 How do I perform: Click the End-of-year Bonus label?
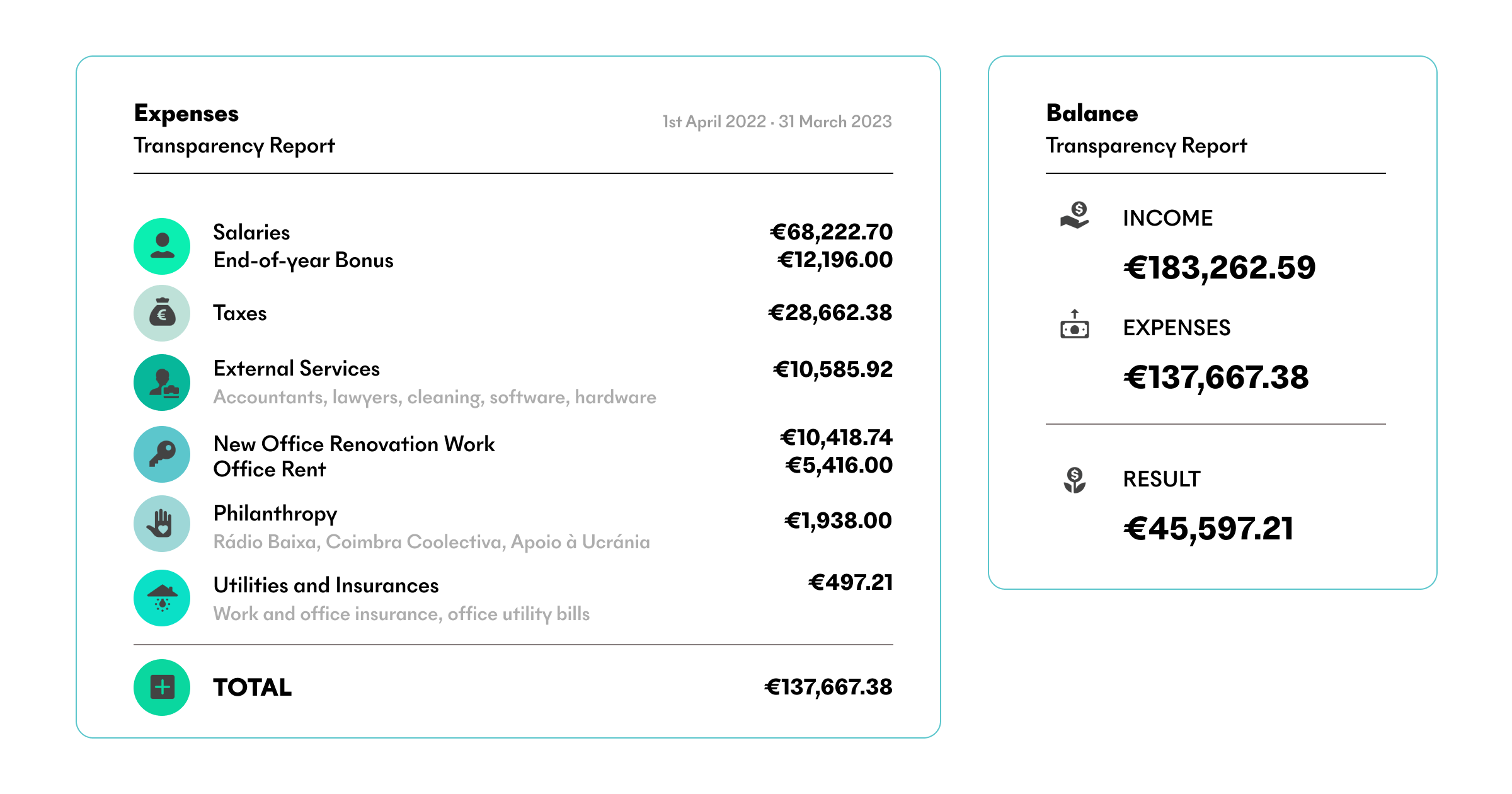click(x=303, y=260)
